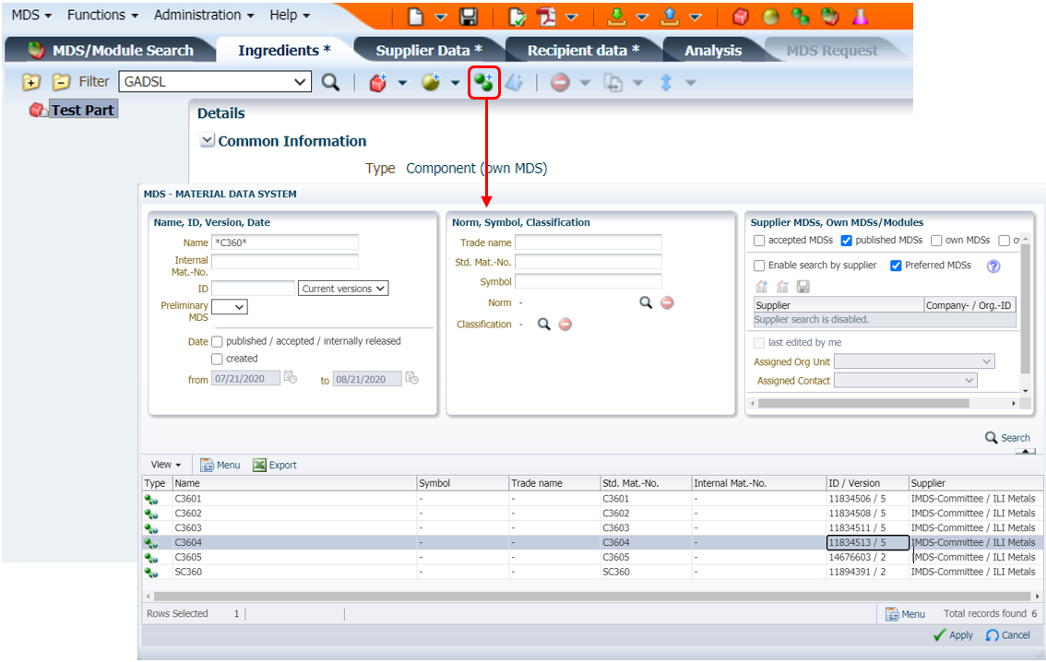Switch to the Supplier Data tab

(x=428, y=50)
